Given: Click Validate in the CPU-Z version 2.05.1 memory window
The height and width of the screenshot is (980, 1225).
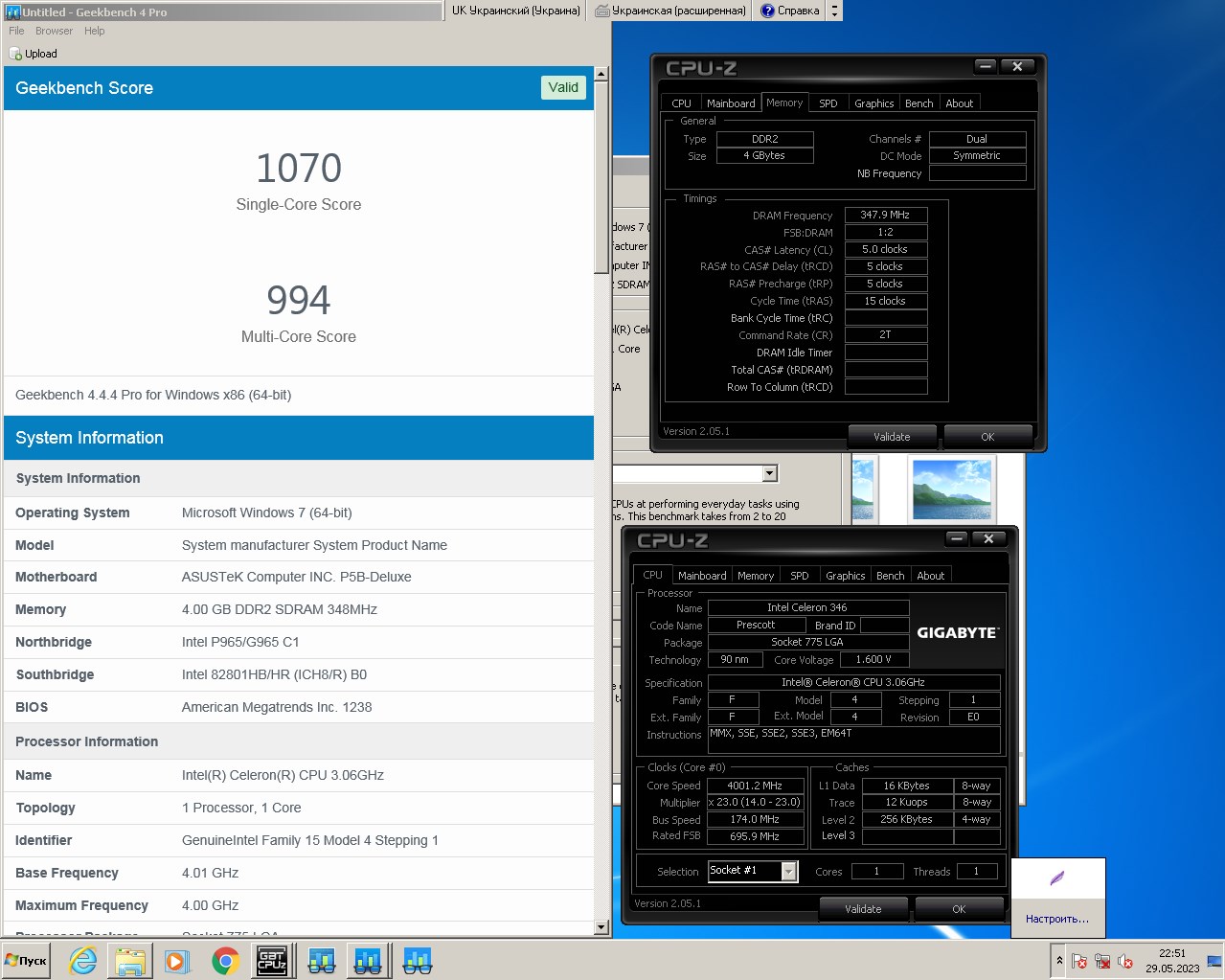Looking at the screenshot, I should [892, 437].
